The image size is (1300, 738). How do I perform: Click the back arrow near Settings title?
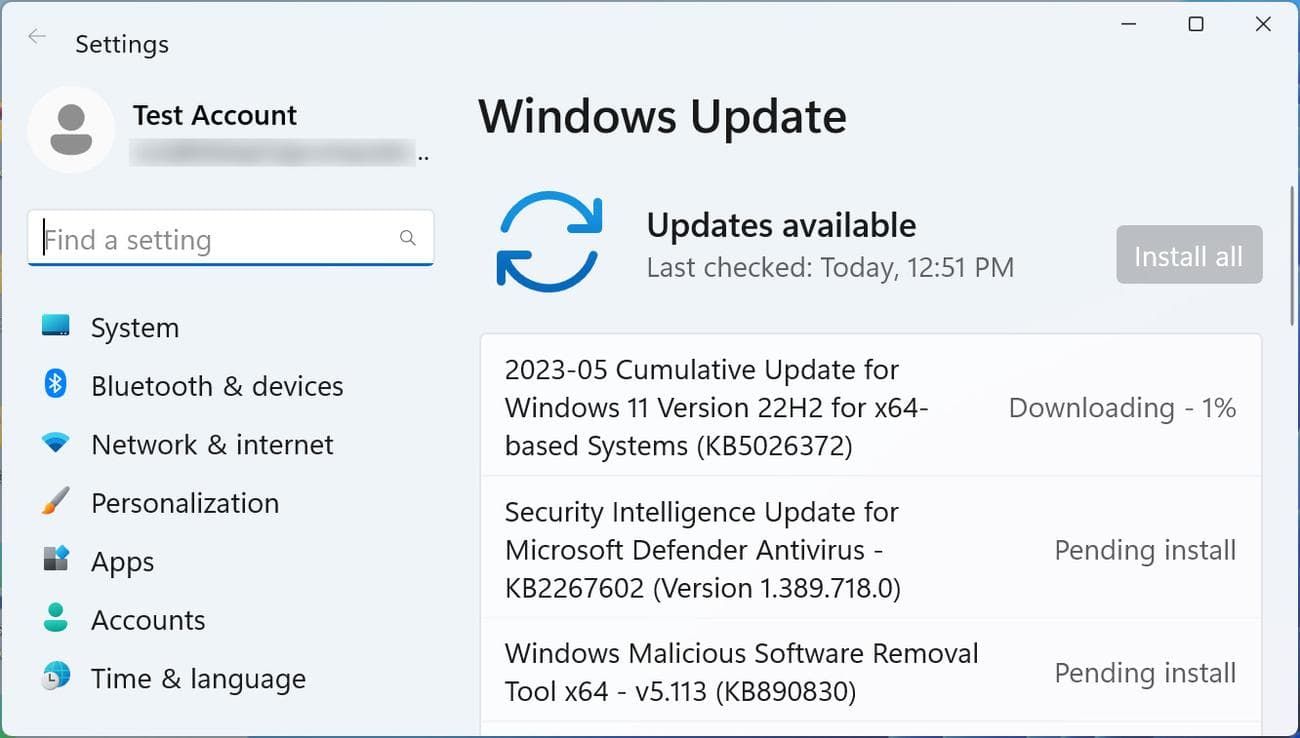(x=37, y=36)
